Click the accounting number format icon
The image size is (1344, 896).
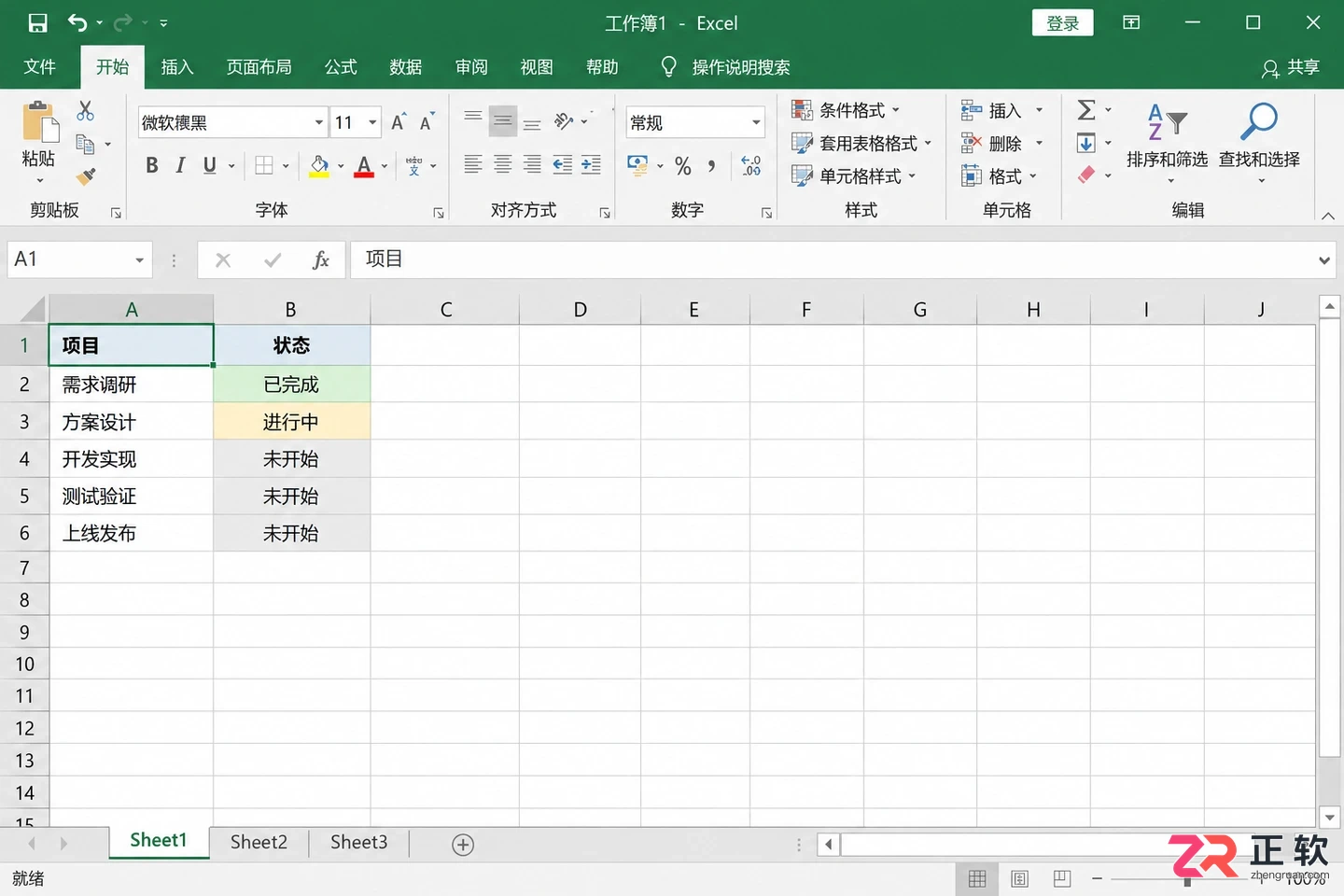click(637, 166)
